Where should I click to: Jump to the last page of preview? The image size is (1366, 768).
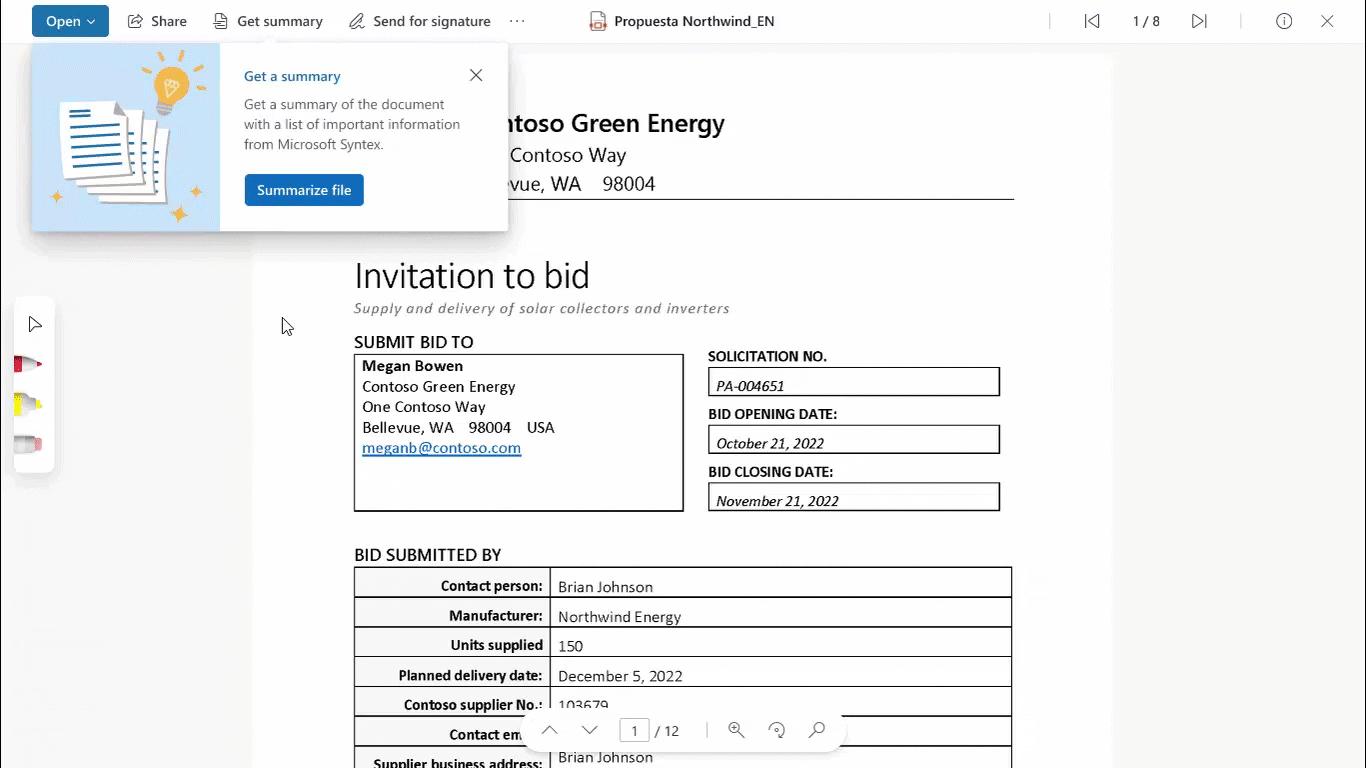(1199, 20)
